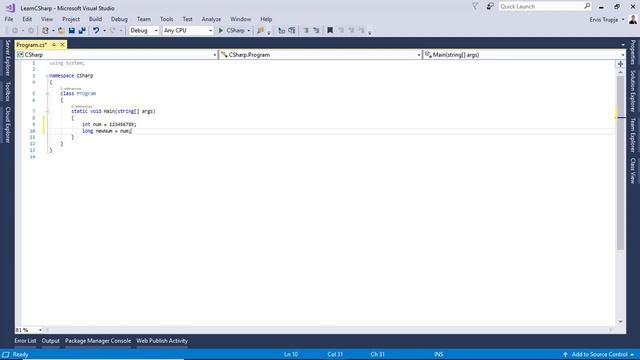Pin the Program.cs tab
The width and height of the screenshot is (640, 360).
pos(54,45)
